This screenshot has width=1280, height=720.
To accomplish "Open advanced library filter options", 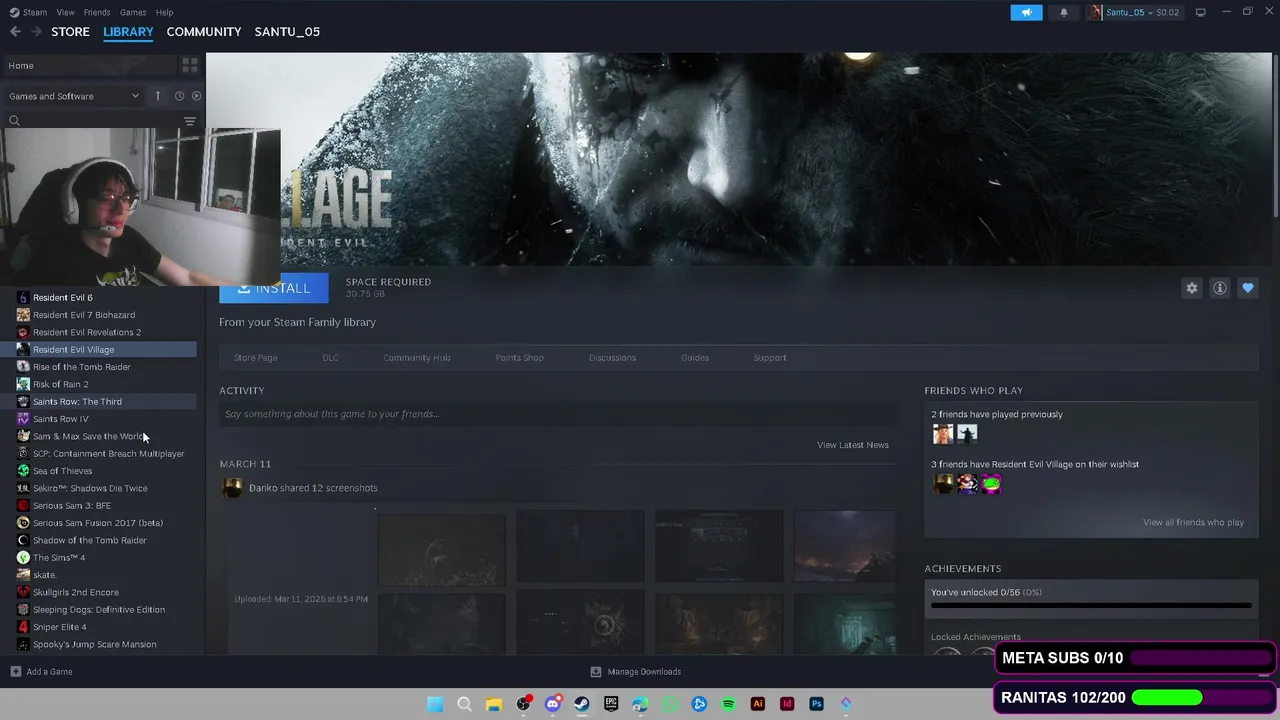I will click(x=189, y=121).
